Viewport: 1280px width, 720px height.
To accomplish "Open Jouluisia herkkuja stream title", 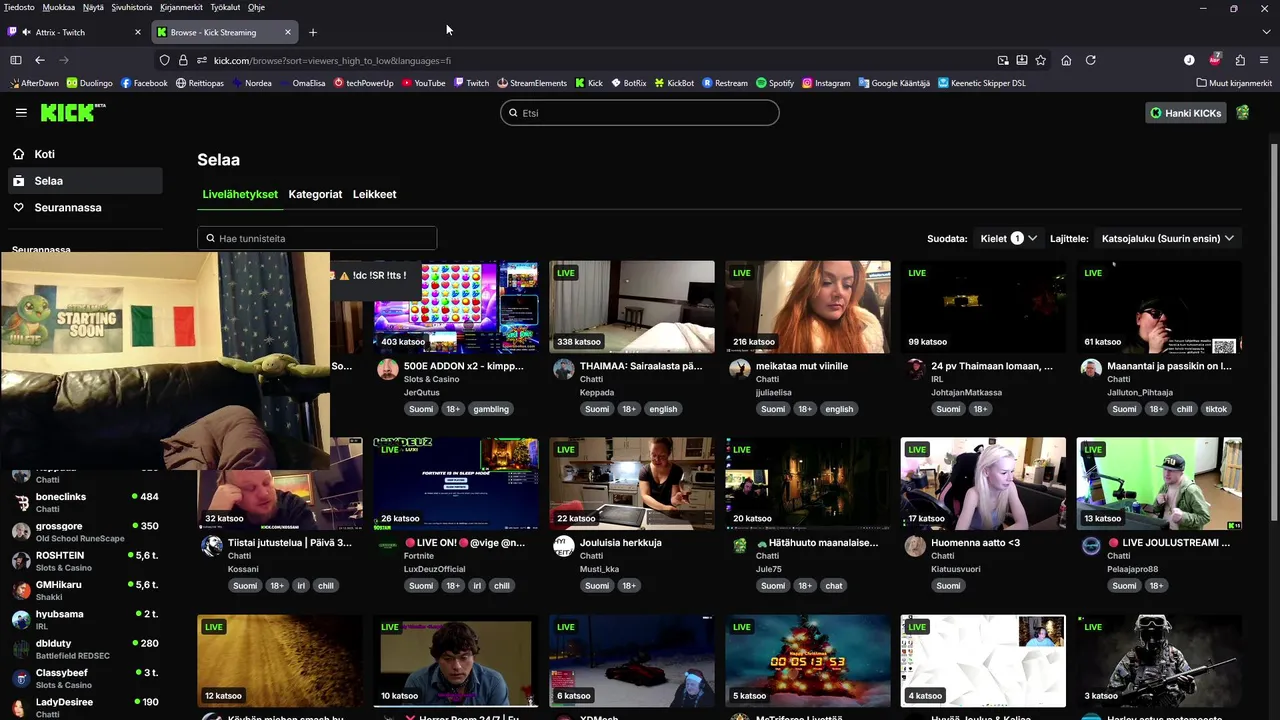I will click(621, 543).
